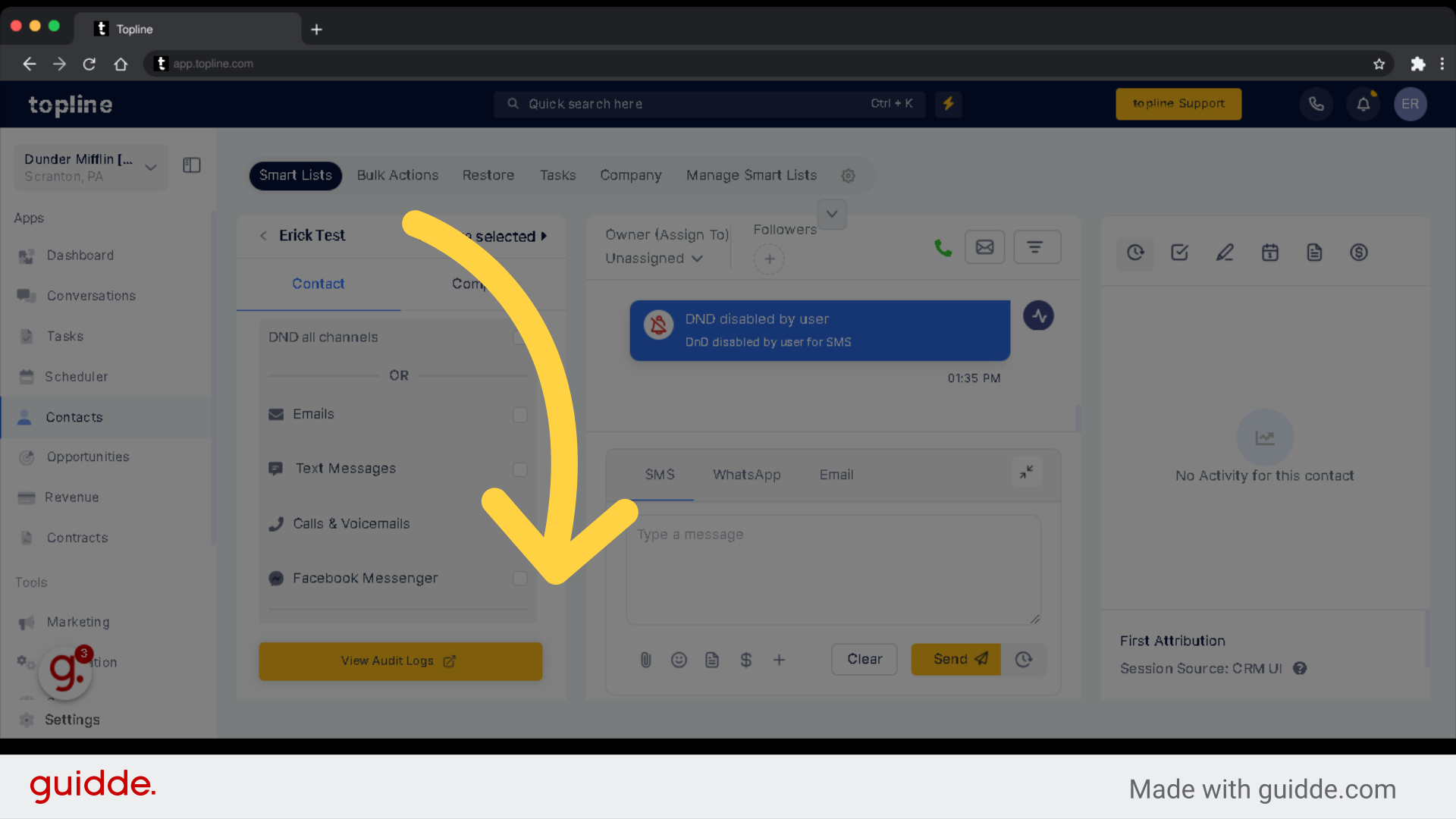1456x819 pixels.
Task: Click the View Audit Logs button
Action: click(400, 660)
